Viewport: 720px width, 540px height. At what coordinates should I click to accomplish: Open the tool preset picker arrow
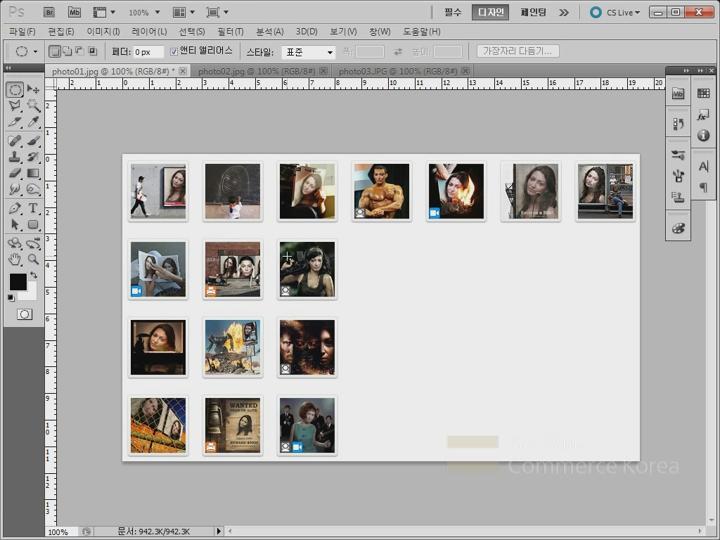(x=35, y=51)
